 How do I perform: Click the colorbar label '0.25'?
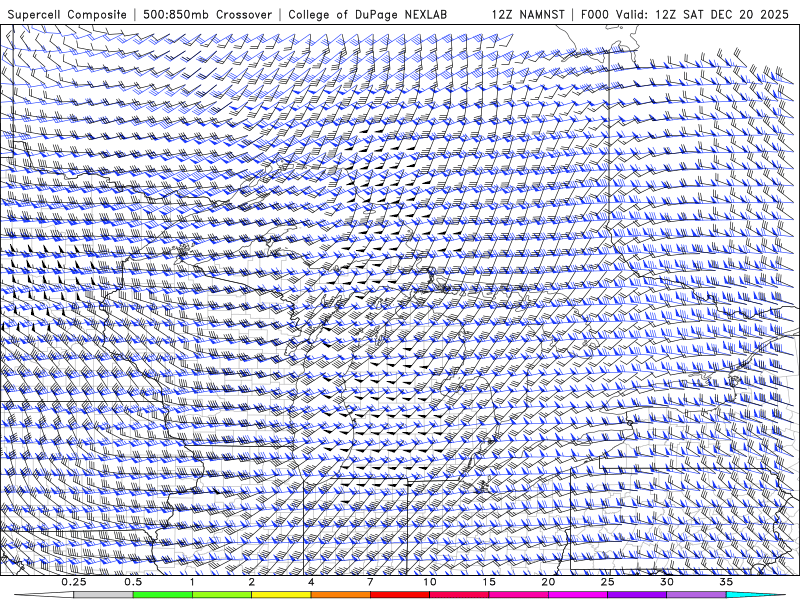pos(73,582)
